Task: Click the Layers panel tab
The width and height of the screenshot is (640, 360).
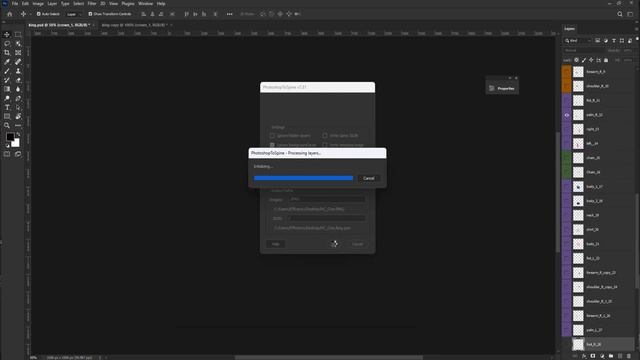Action: click(570, 29)
